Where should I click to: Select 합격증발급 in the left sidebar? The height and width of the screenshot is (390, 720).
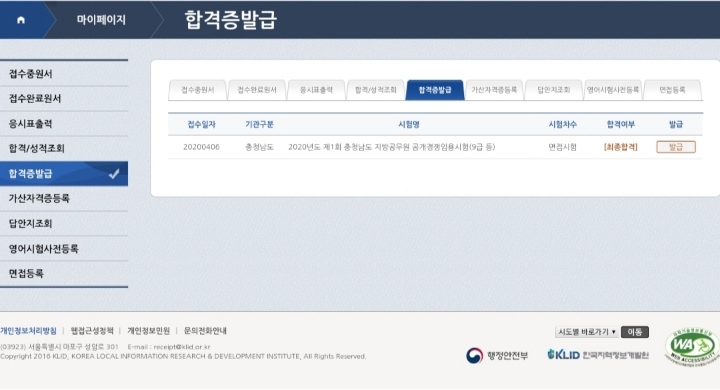coord(64,174)
